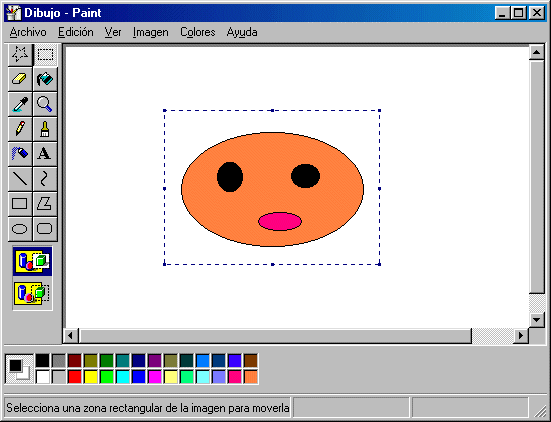Choose the Curve line tool
Screen dimensions: 551x422
pos(45,179)
